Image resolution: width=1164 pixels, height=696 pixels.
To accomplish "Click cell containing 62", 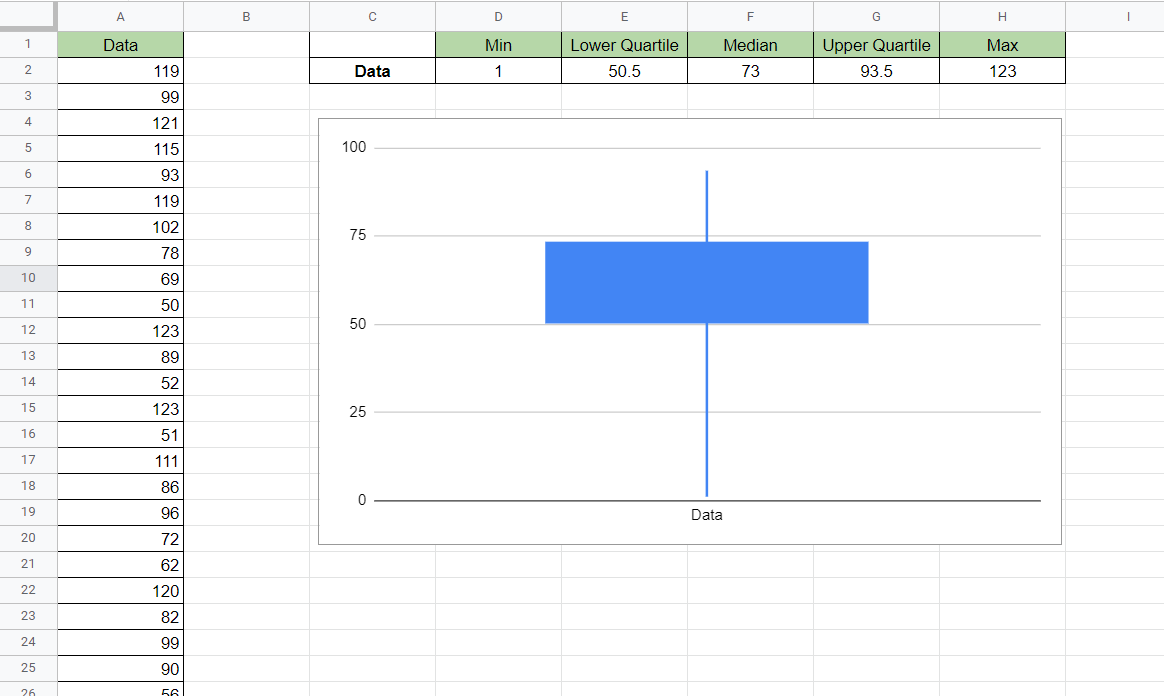I will coord(120,564).
